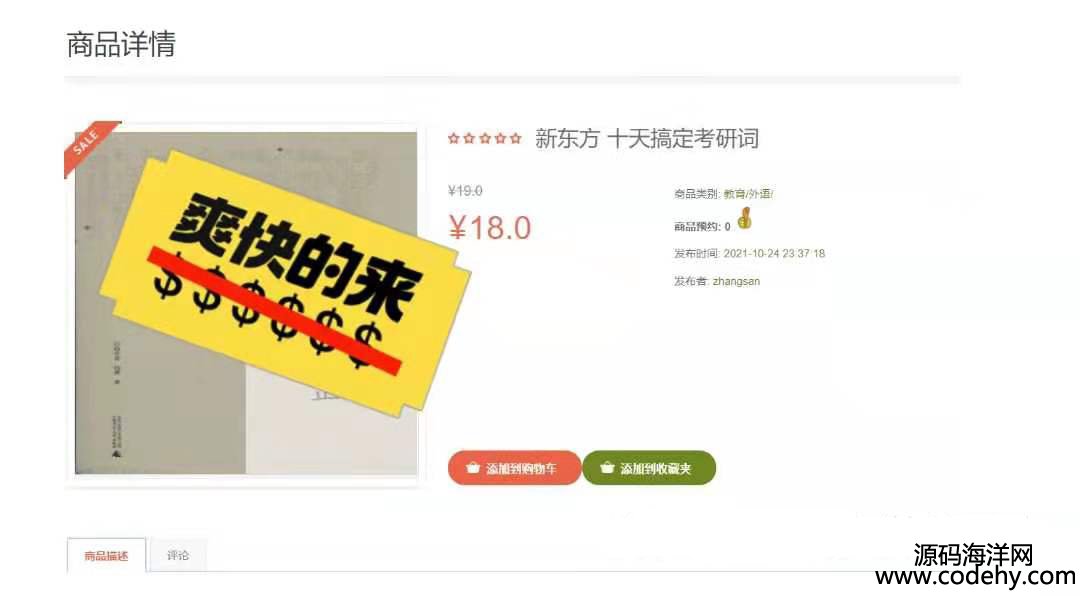Click the second rating star

pos(469,138)
